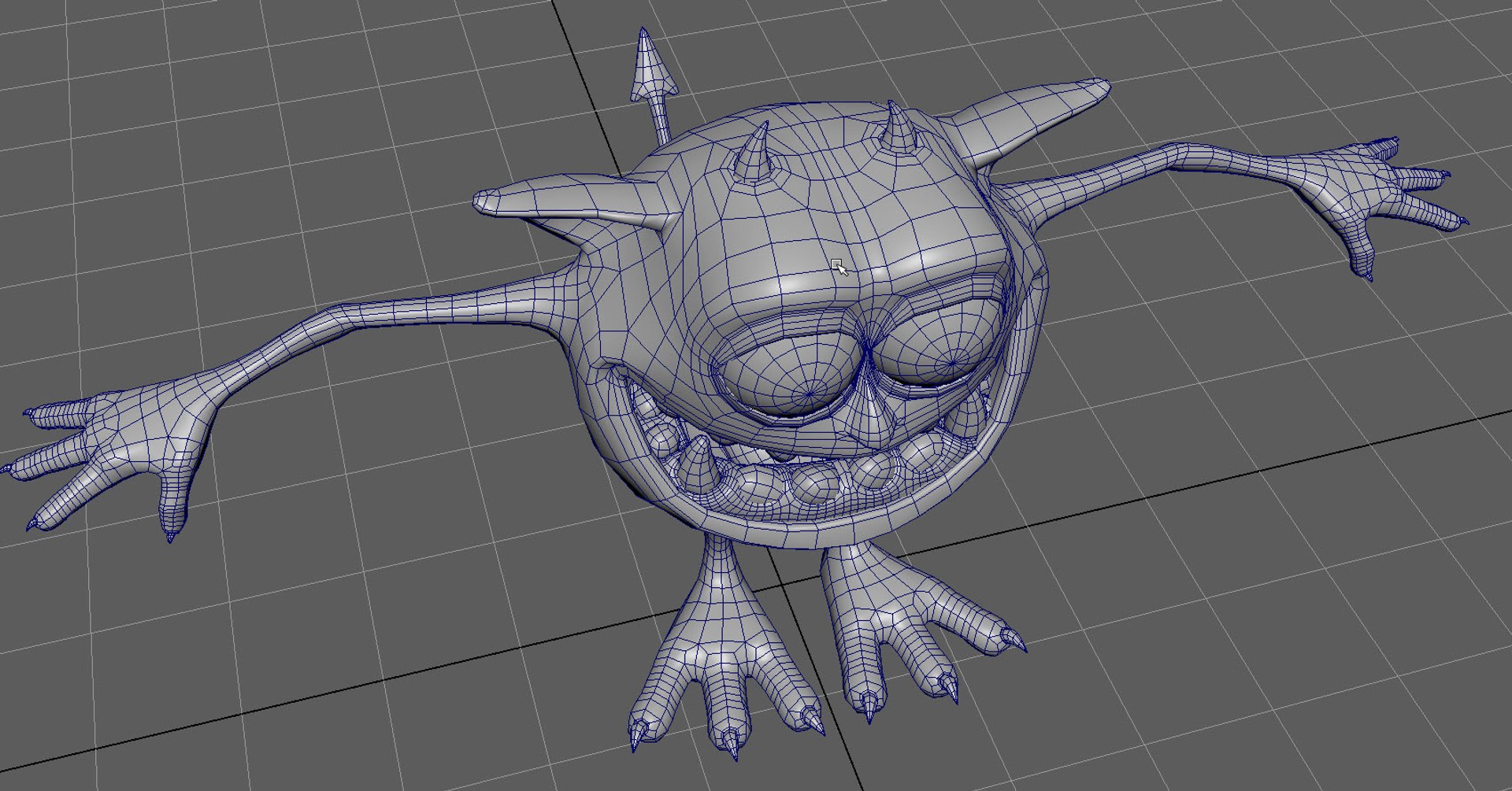This screenshot has width=1512, height=791.
Task: Select the pointed fang tooth in the mouth
Action: [699, 465]
